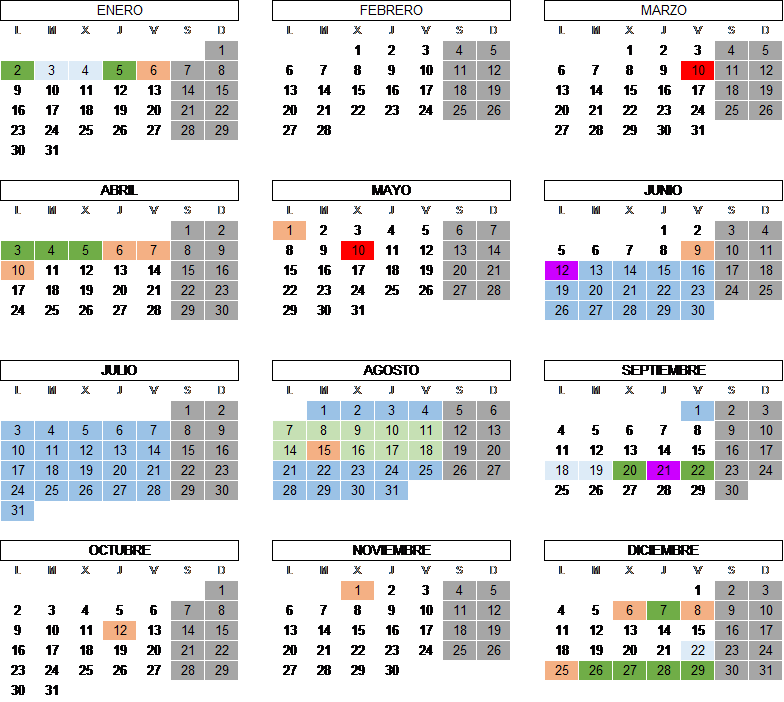Click the MAYO month header
The height and width of the screenshot is (702, 784).
click(x=392, y=190)
